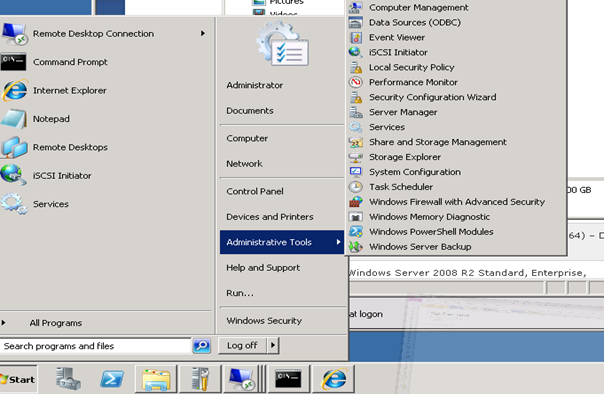Click server tools icon with wrench on taskbar
Screen dimensions: 604x394
[200, 379]
